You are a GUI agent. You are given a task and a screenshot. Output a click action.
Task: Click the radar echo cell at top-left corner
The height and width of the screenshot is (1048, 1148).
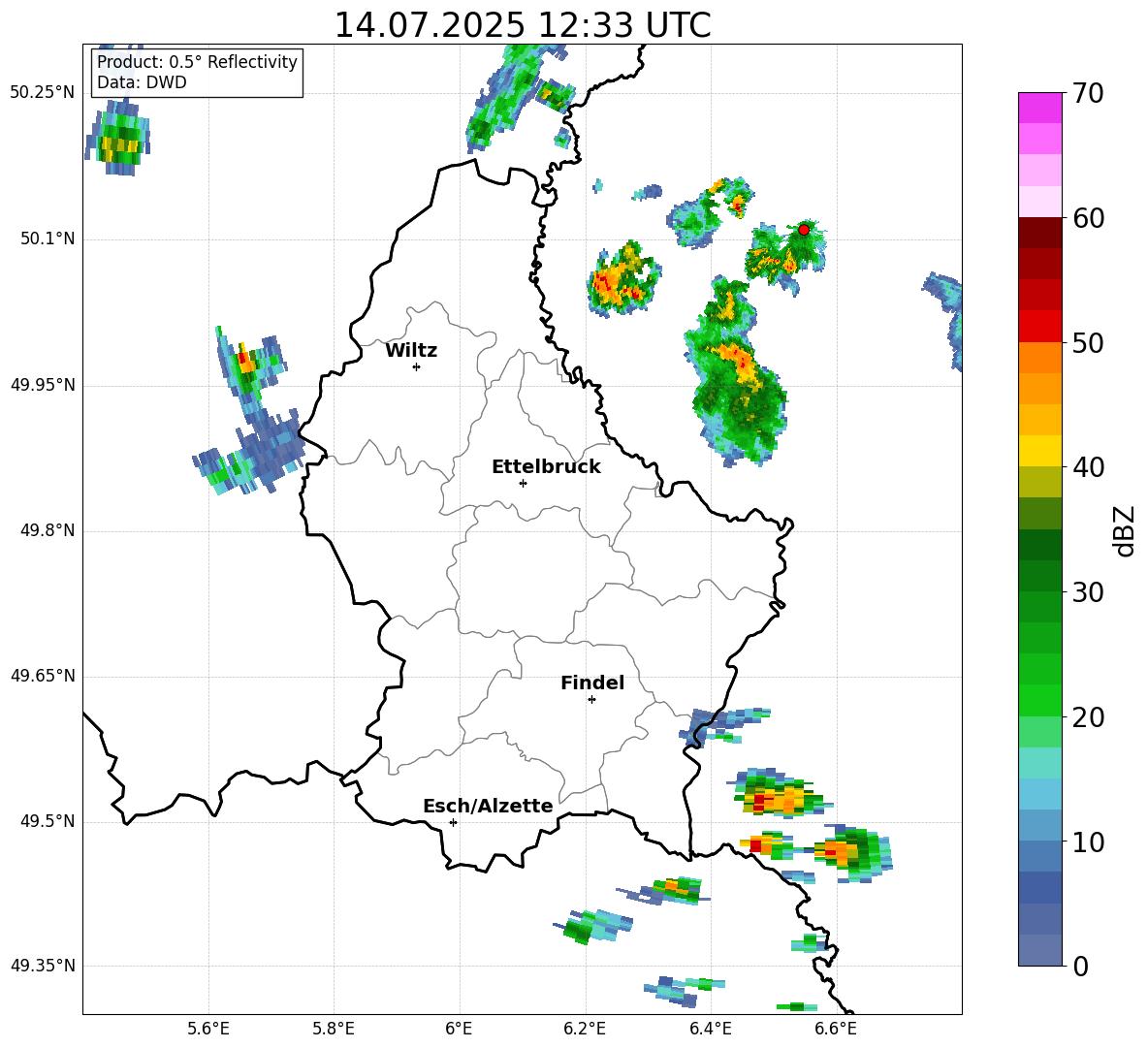tap(118, 138)
